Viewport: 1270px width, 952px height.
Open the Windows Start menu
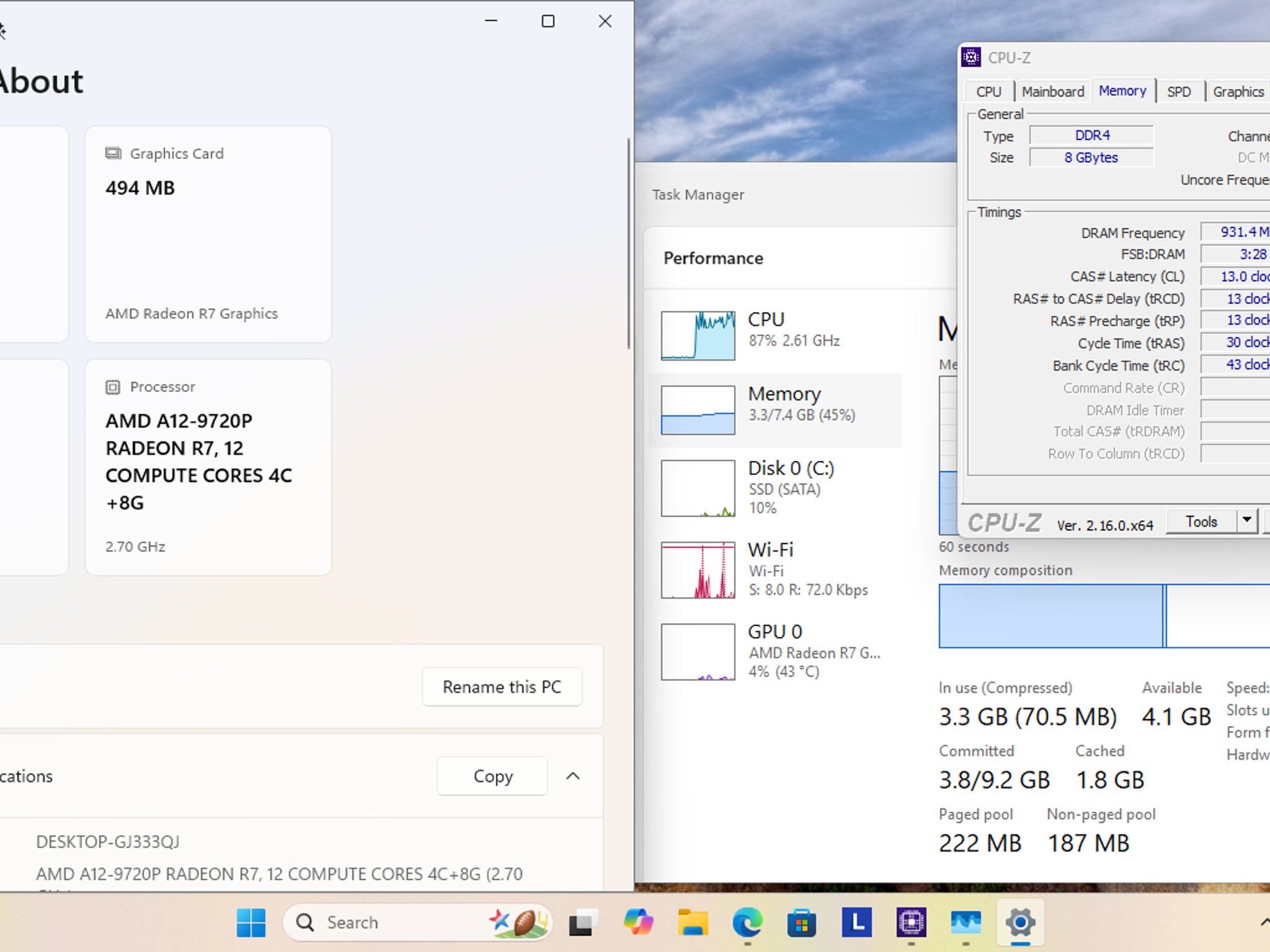251,923
